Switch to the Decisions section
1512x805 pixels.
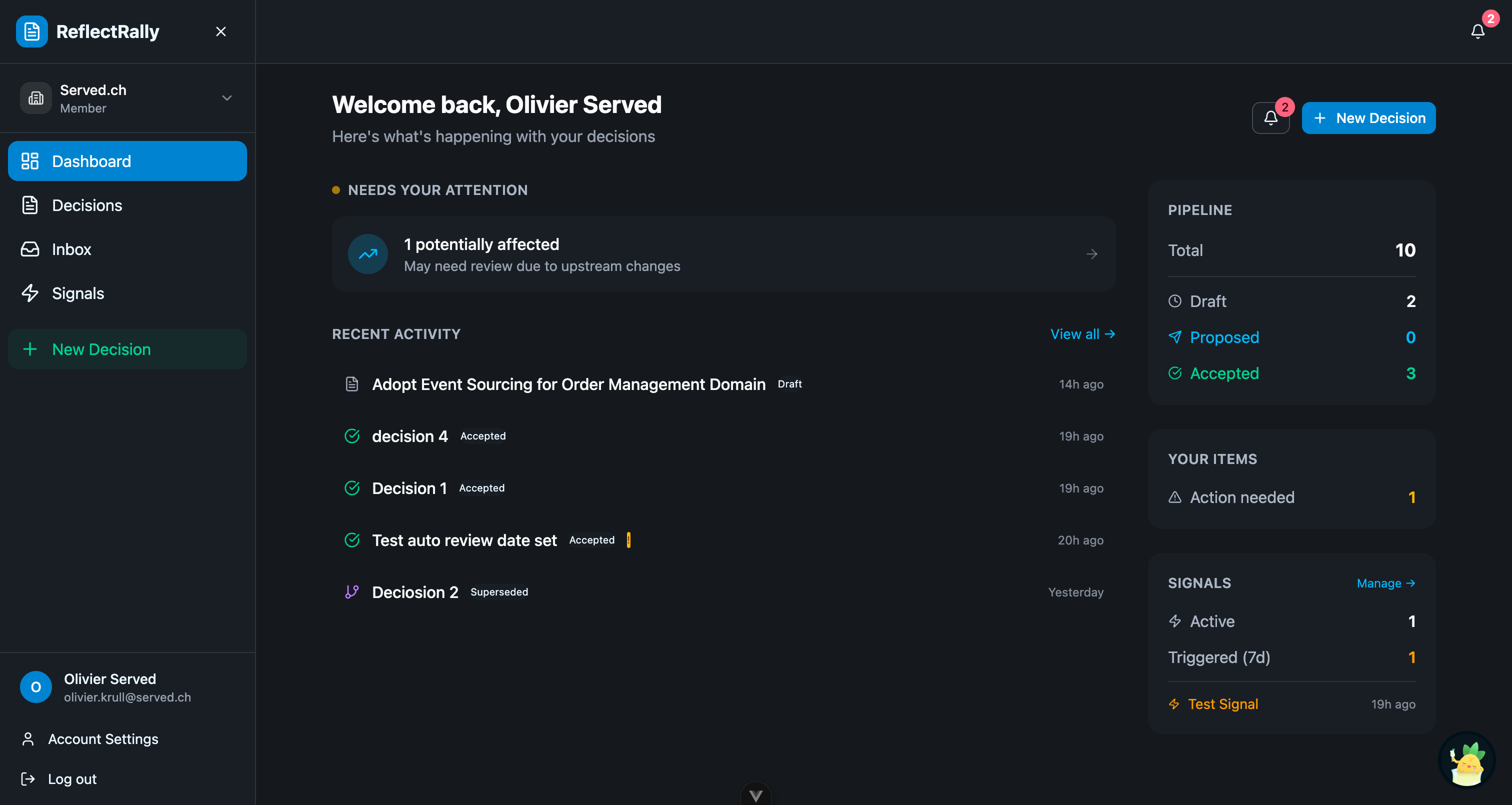coord(87,205)
